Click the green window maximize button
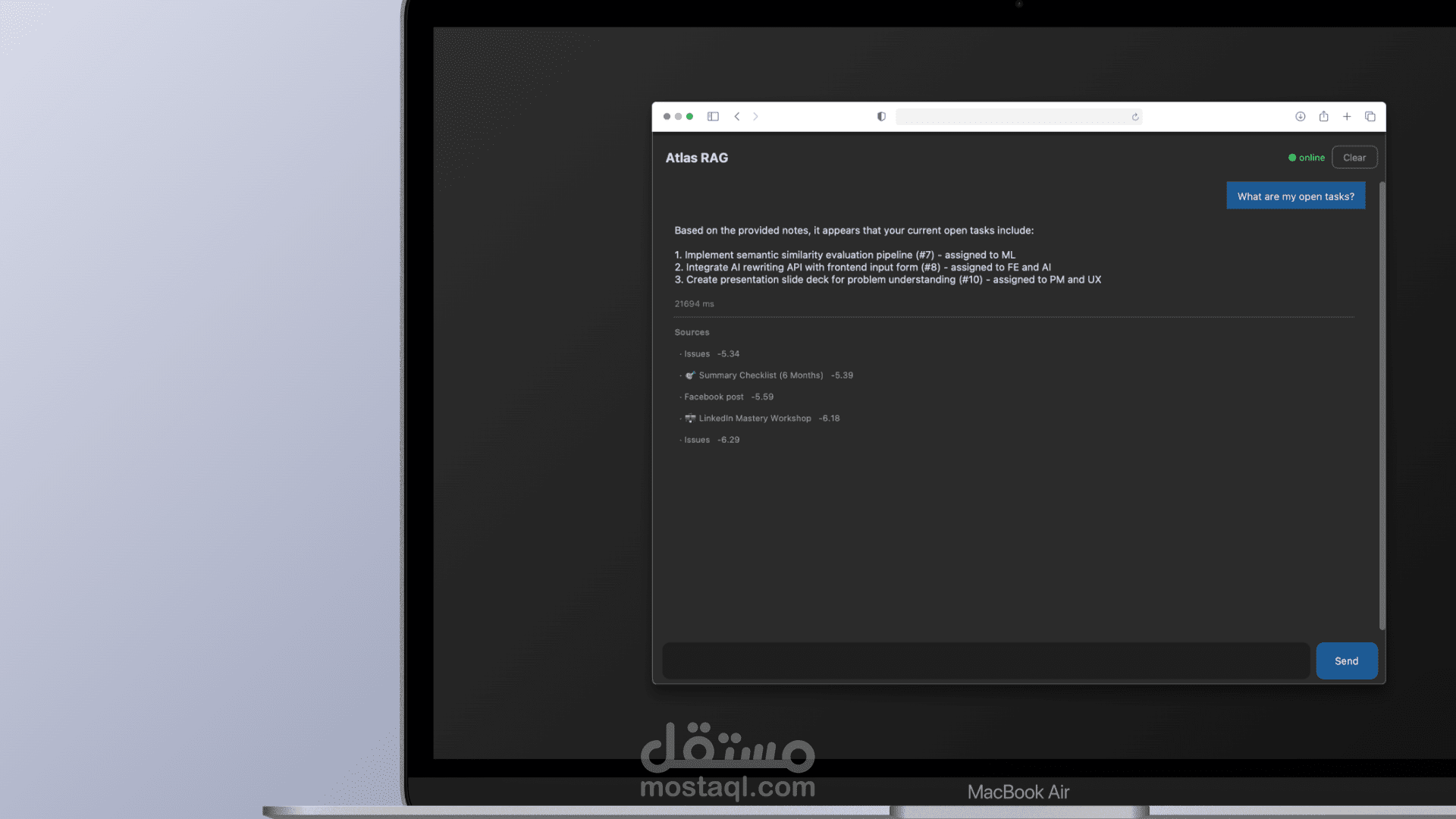This screenshot has height=819, width=1456. click(689, 116)
